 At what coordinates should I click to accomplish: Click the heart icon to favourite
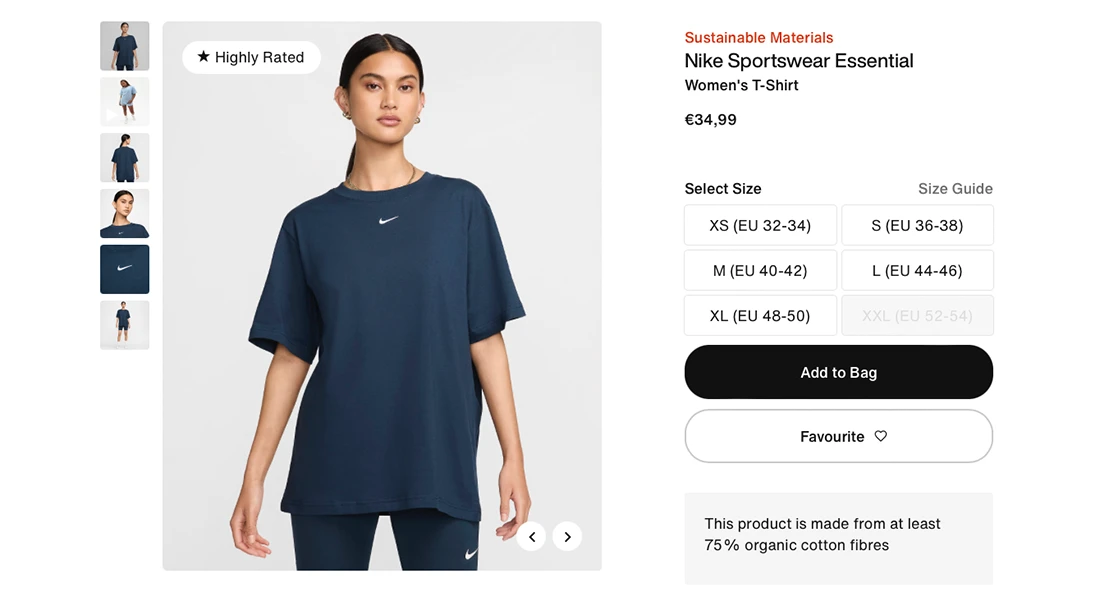(x=881, y=436)
